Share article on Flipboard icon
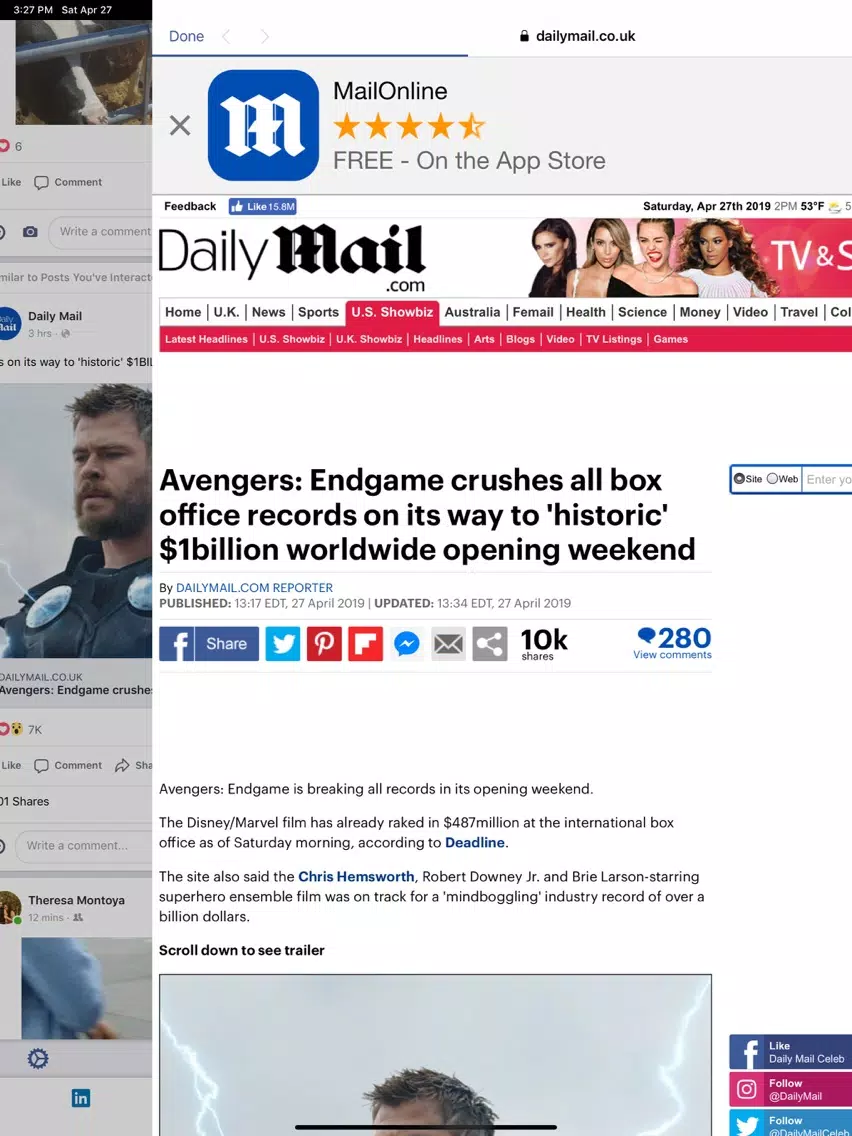This screenshot has height=1136, width=852. (x=365, y=643)
